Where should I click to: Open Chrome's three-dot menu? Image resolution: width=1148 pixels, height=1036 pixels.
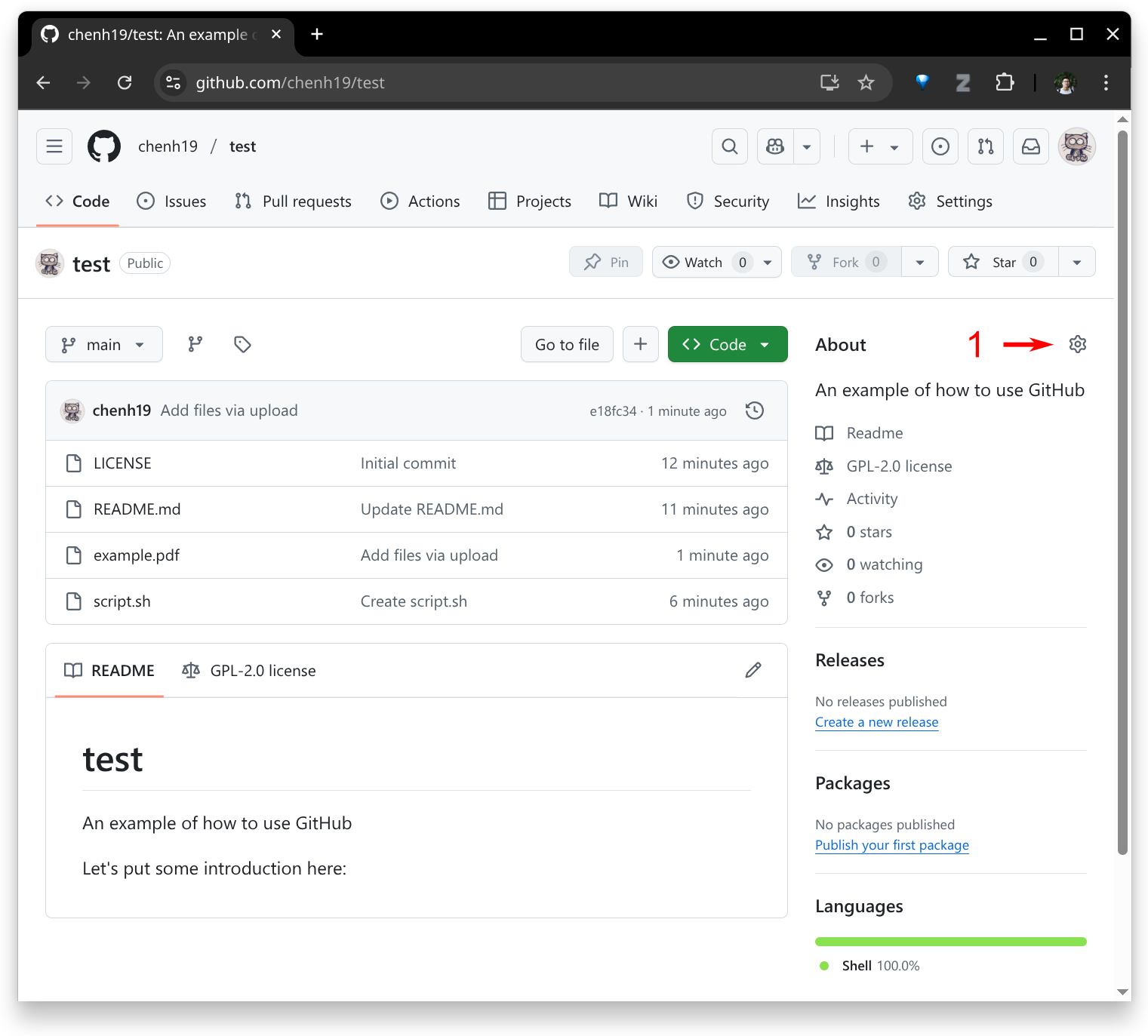[1106, 82]
